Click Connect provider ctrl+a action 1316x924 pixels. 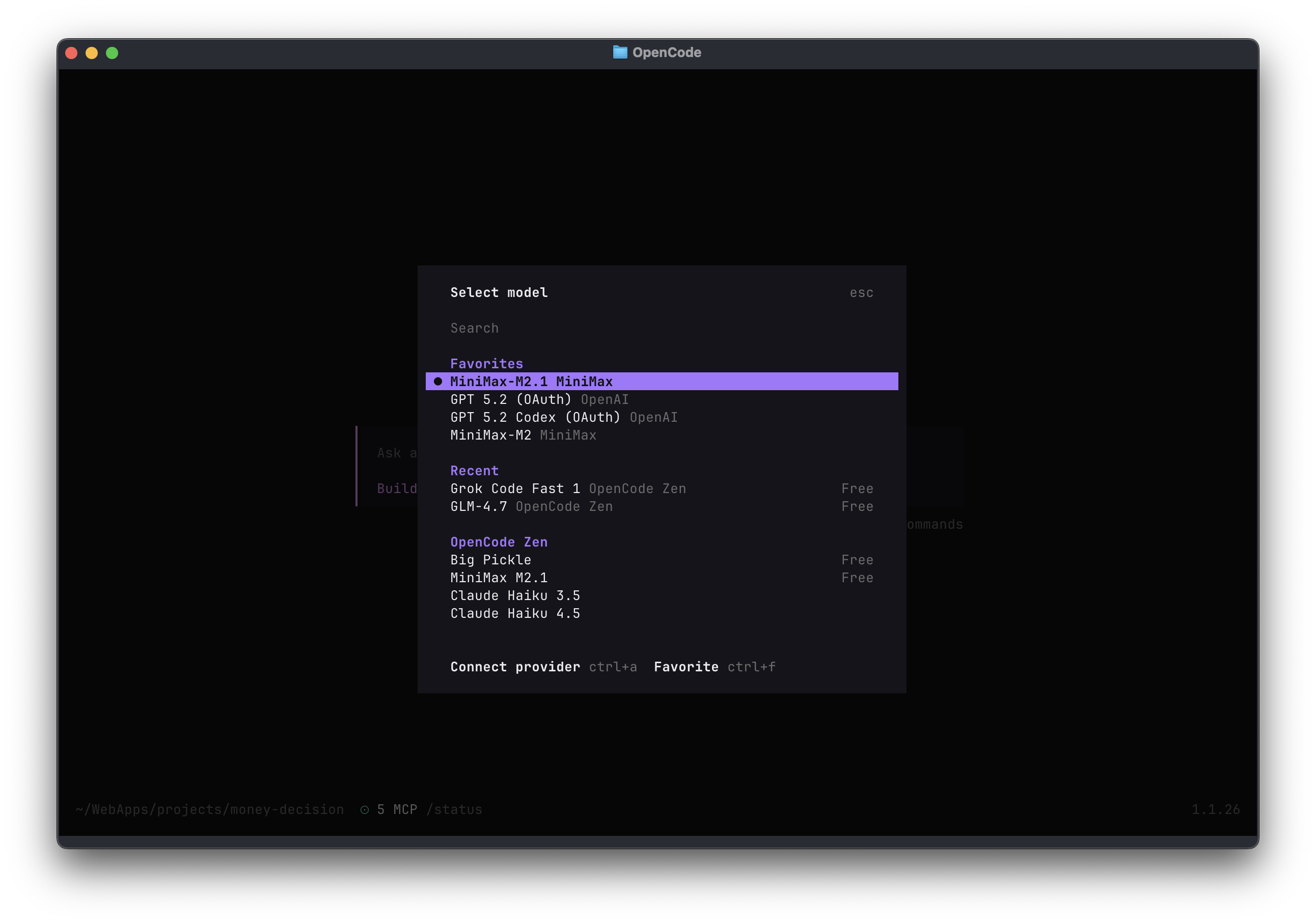(x=543, y=667)
